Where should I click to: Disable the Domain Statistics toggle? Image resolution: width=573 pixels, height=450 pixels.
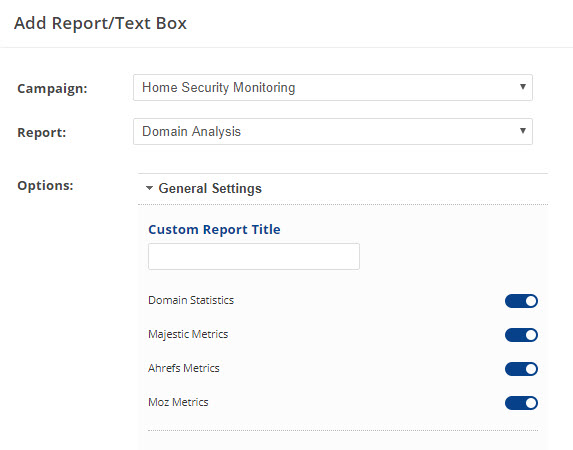tap(521, 301)
